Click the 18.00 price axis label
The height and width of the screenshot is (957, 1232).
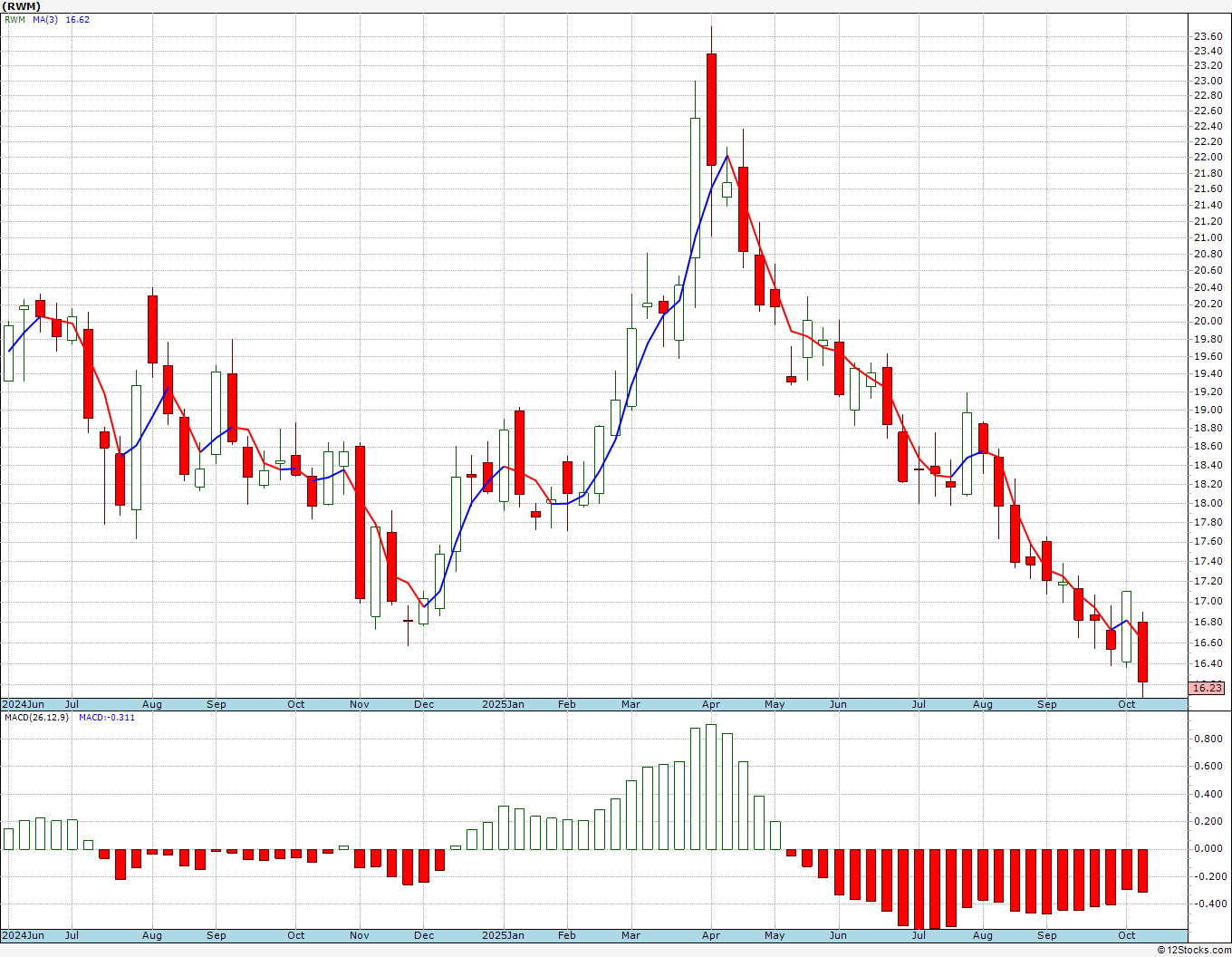(x=1208, y=503)
